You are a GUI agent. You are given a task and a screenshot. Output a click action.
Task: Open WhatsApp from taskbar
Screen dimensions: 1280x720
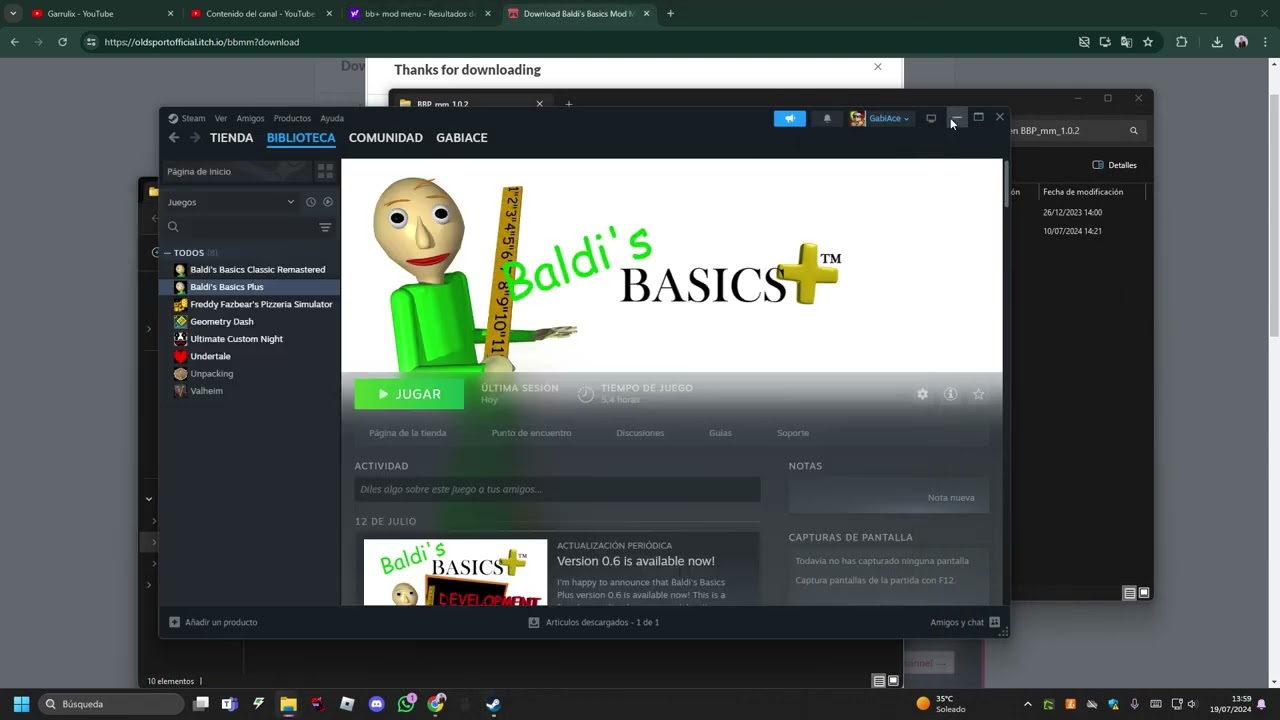pos(406,704)
